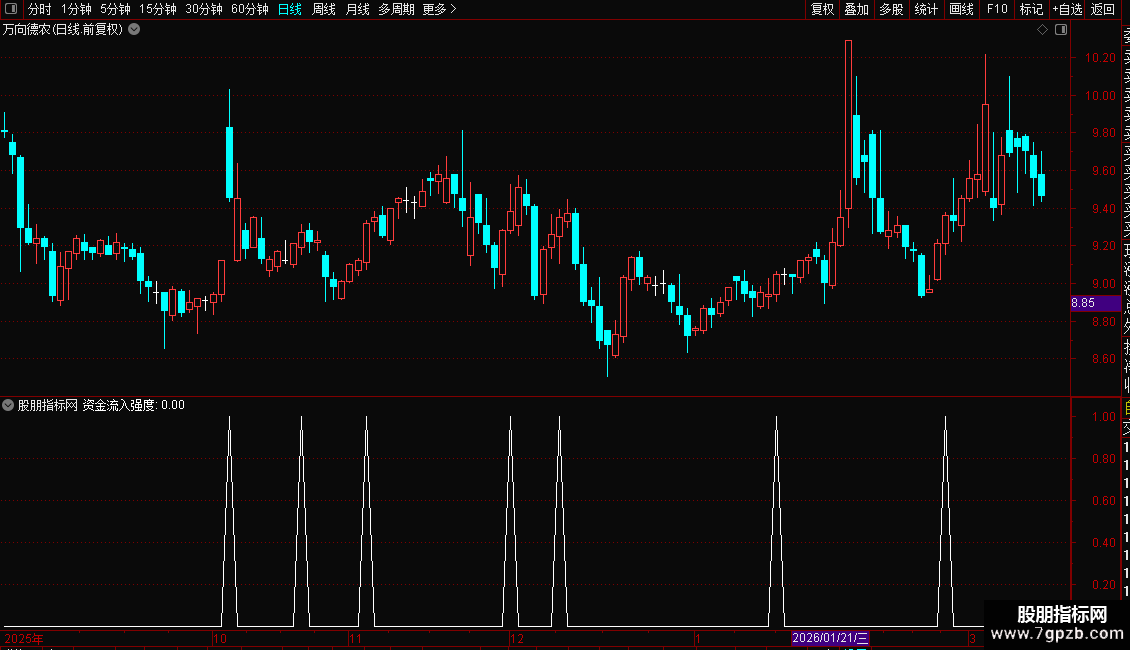This screenshot has height=650, width=1130.
Task: Click the 10.20 price axis label
Action: (1100, 58)
